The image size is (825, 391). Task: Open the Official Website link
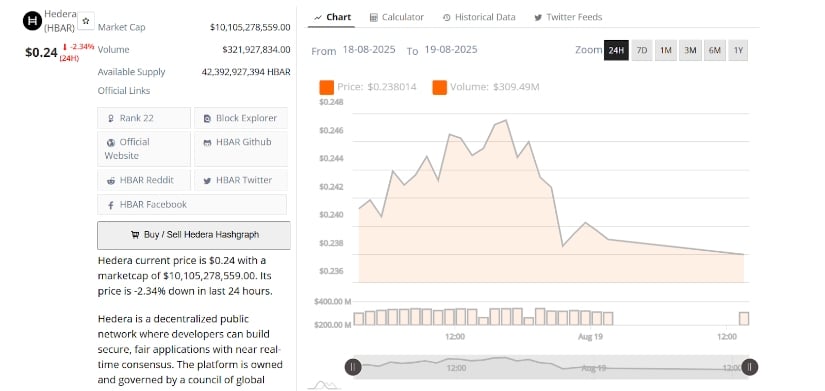click(x=144, y=148)
